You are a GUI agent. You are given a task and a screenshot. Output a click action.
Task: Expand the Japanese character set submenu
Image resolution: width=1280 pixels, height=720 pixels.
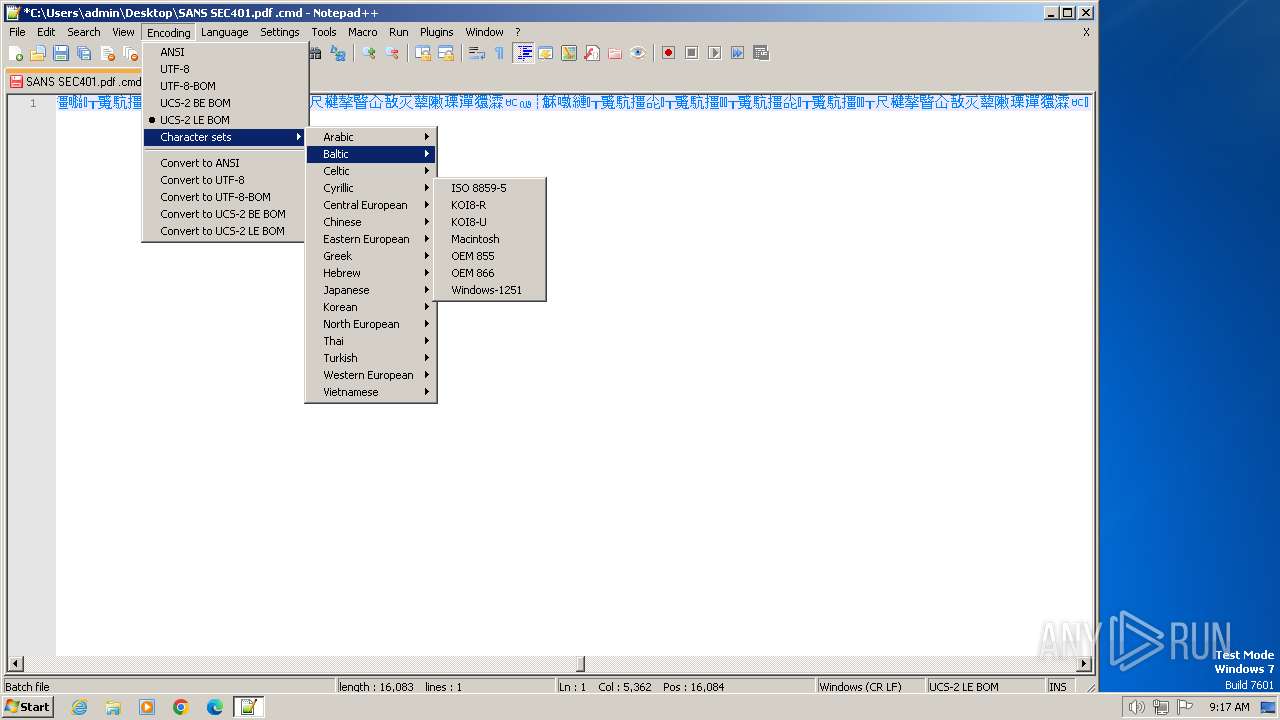370,290
